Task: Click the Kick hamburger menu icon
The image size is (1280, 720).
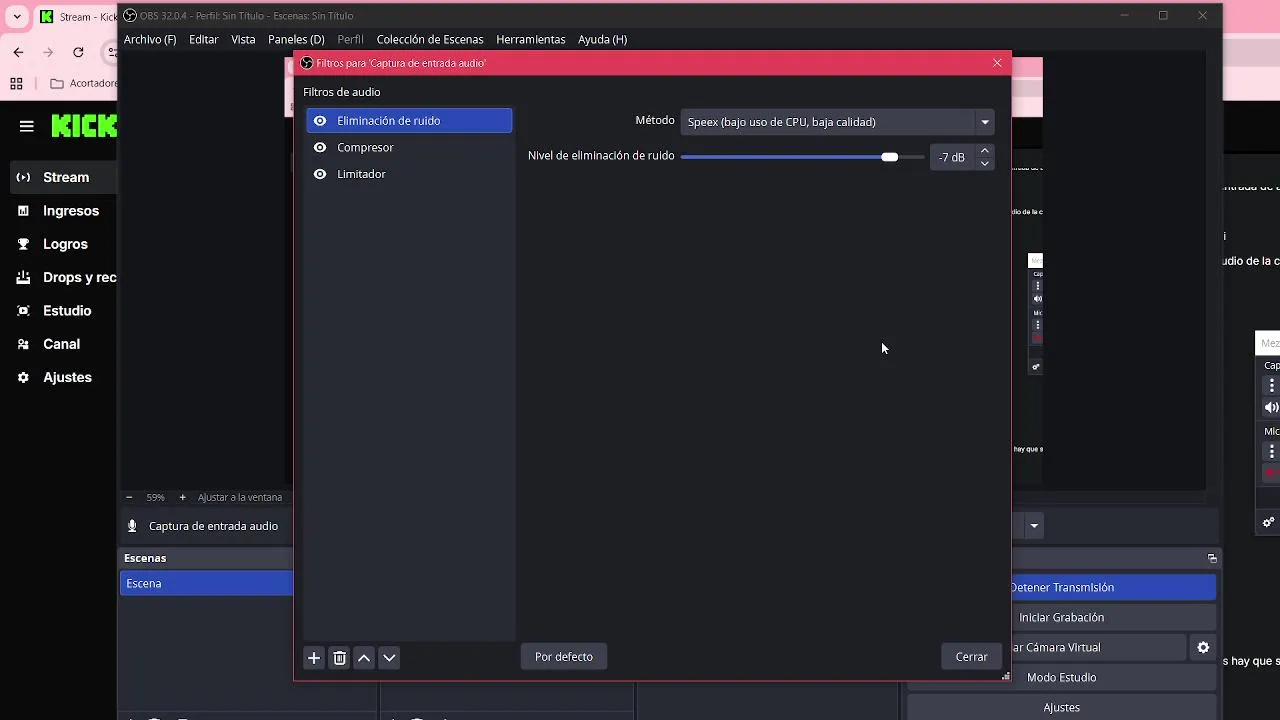Action: click(x=27, y=126)
